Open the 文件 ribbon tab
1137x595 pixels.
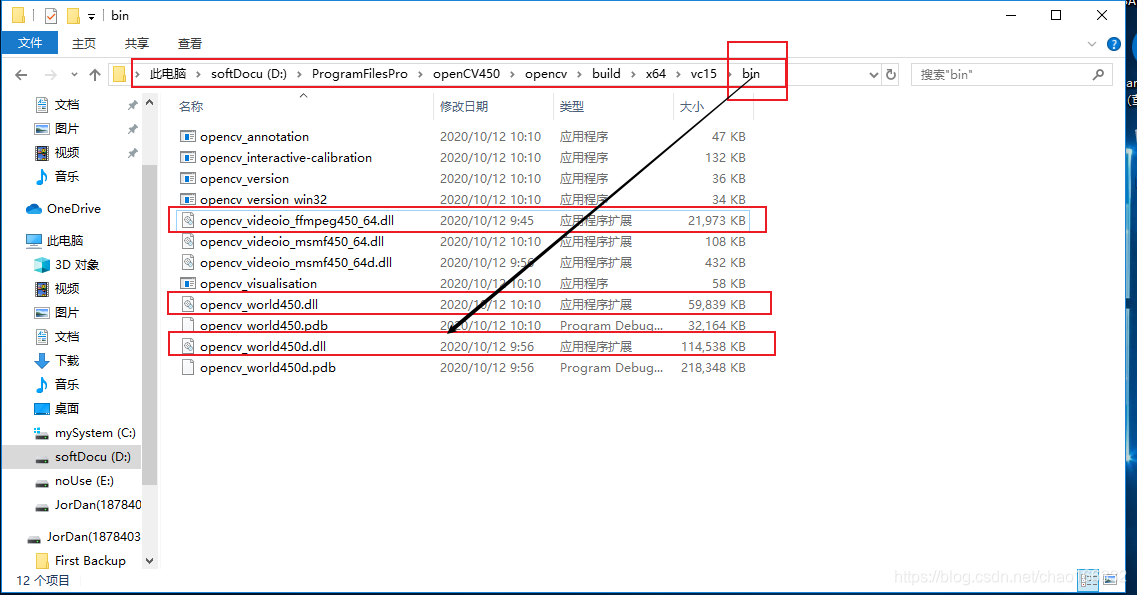tap(30, 43)
